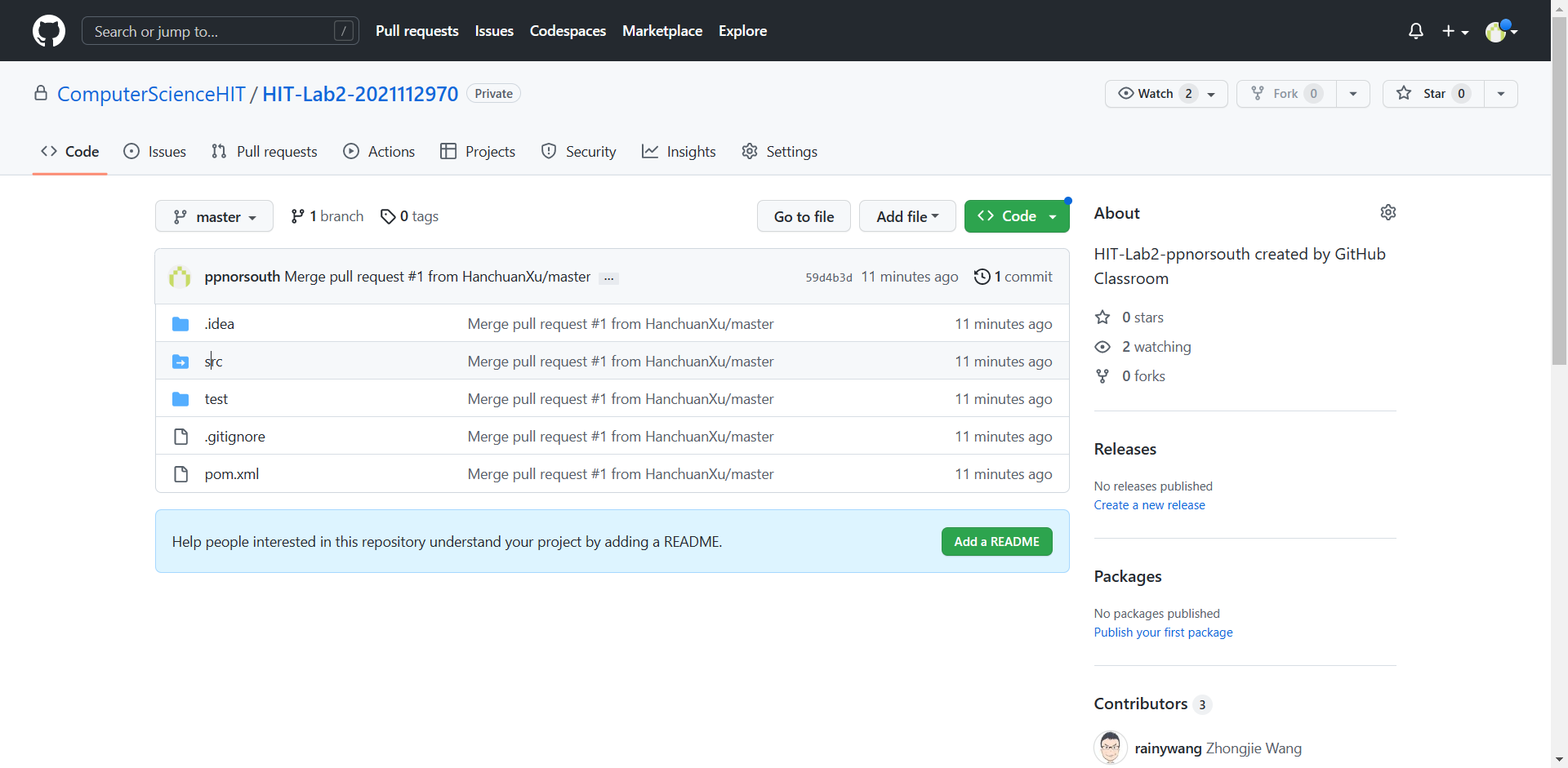Open the repository Settings tab

click(780, 152)
